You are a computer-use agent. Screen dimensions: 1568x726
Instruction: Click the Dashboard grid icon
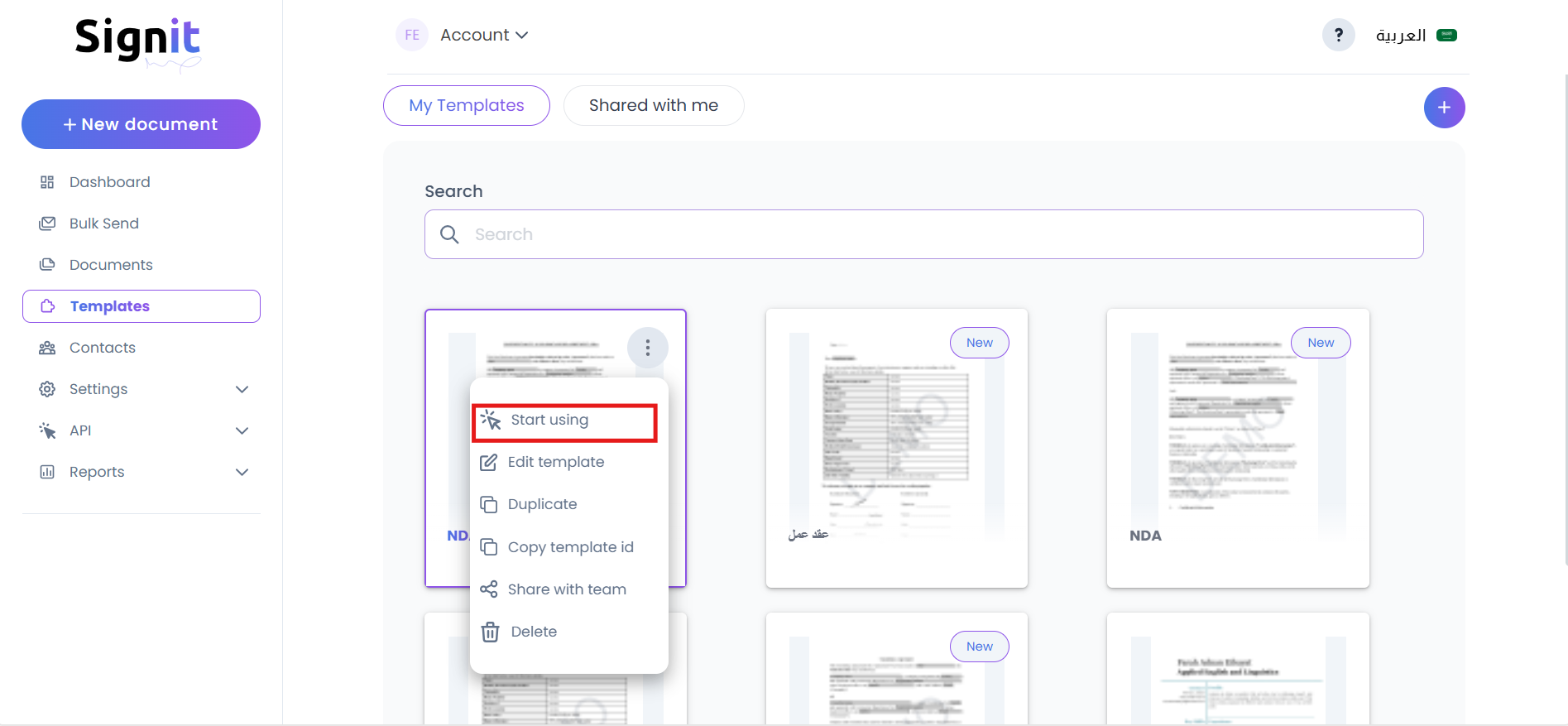[47, 182]
